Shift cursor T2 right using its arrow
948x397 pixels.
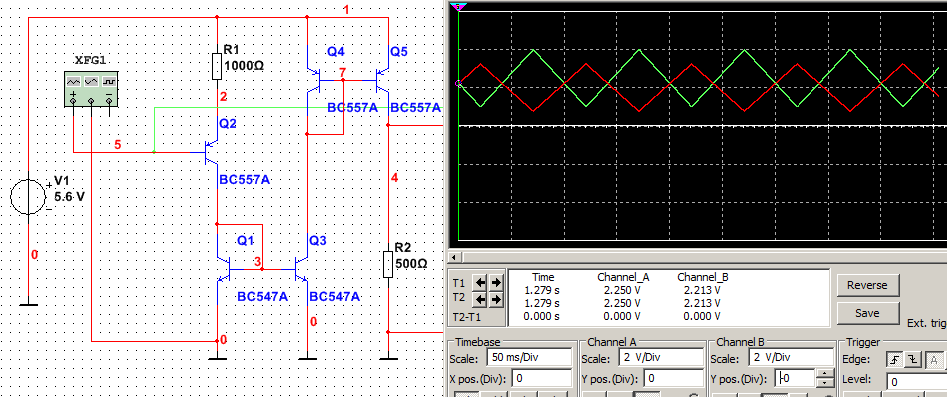496,299
